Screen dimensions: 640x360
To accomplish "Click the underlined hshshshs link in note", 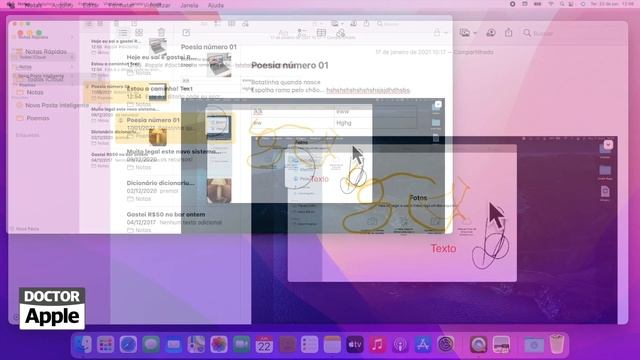I will 368,90.
